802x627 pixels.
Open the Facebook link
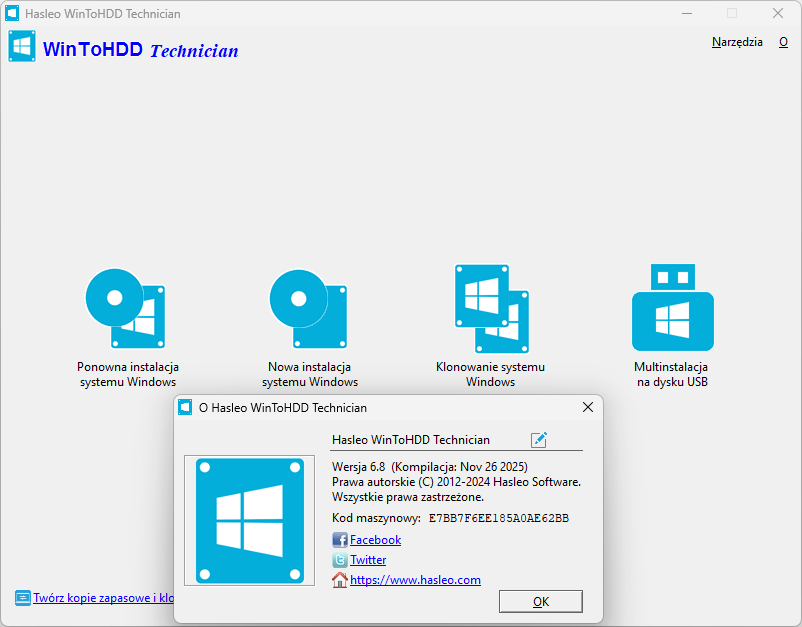[375, 540]
